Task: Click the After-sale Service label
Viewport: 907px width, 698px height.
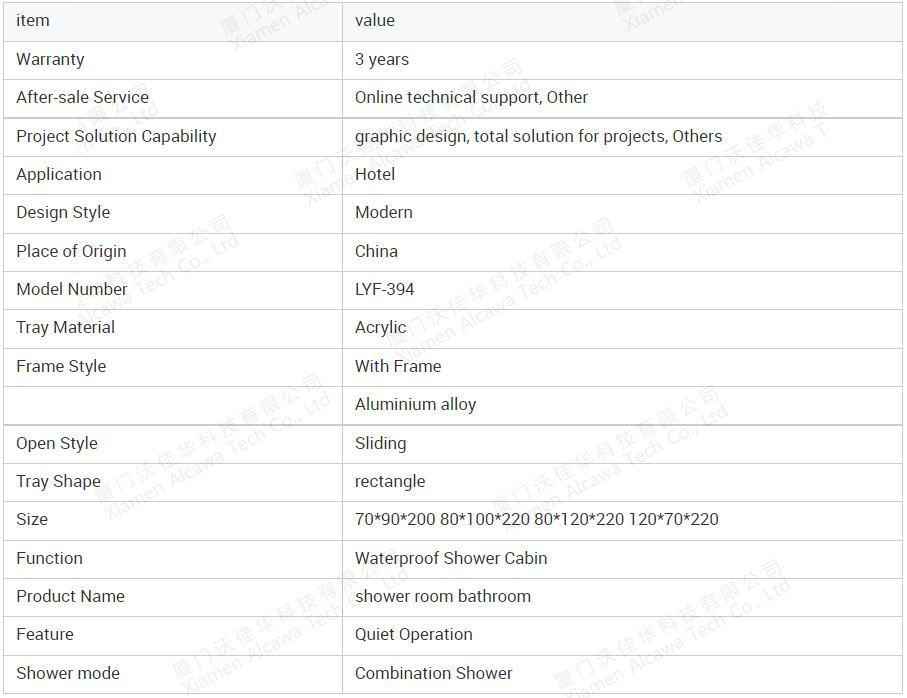Action: [x=83, y=97]
